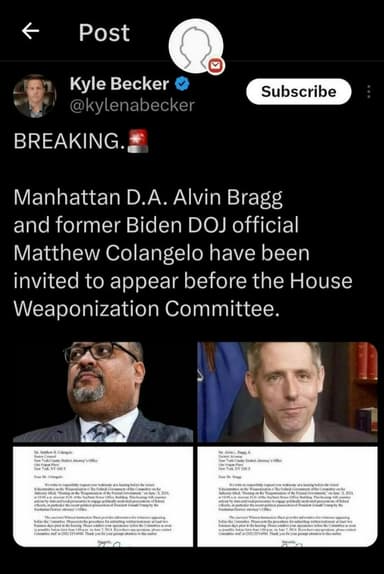Open Kyle Becker's profile picture
This screenshot has height=574, width=384.
point(35,96)
